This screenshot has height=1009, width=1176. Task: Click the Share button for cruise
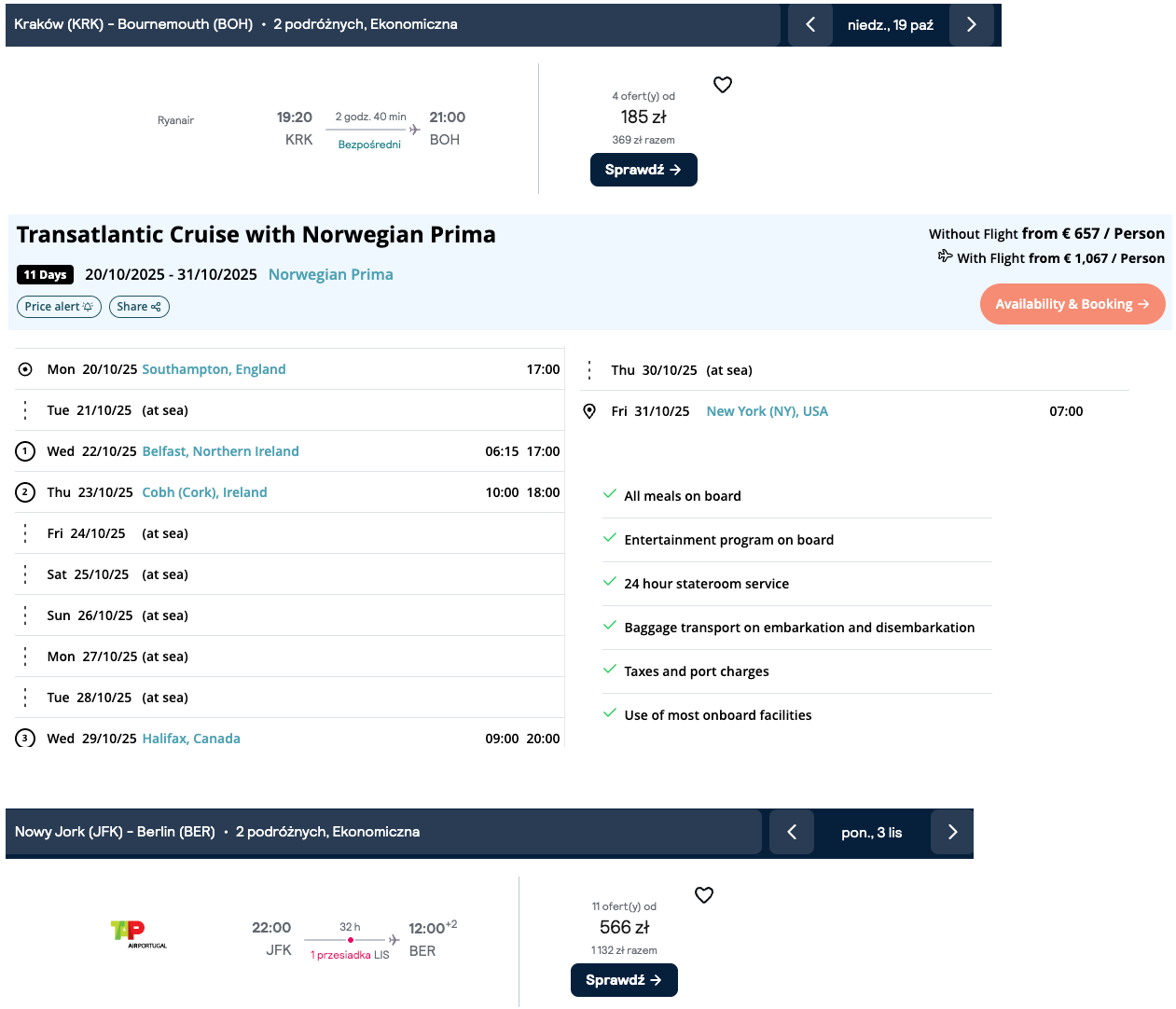[139, 307]
